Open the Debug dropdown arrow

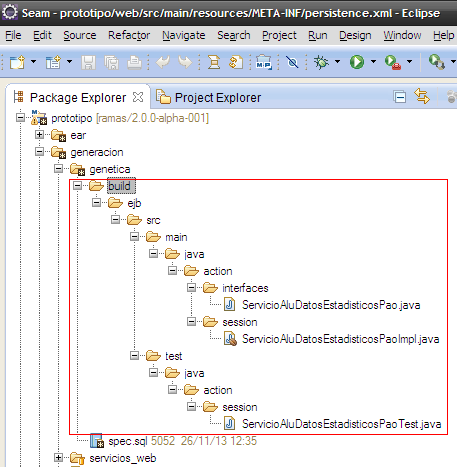[337, 62]
